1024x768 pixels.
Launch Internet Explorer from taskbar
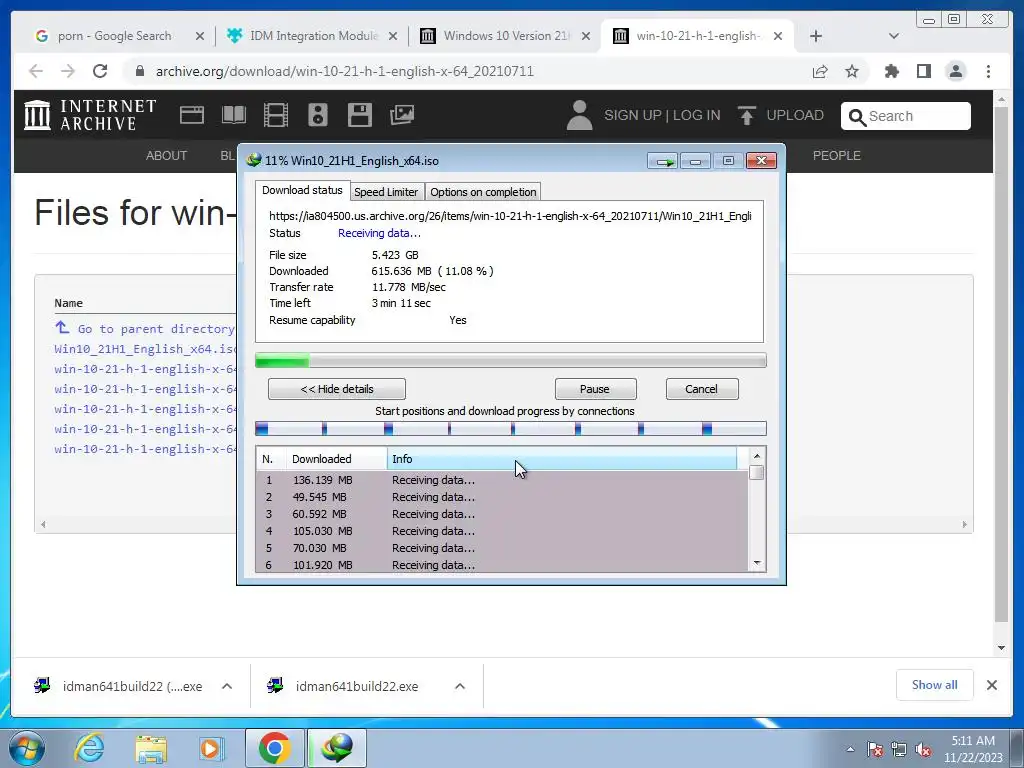click(89, 748)
